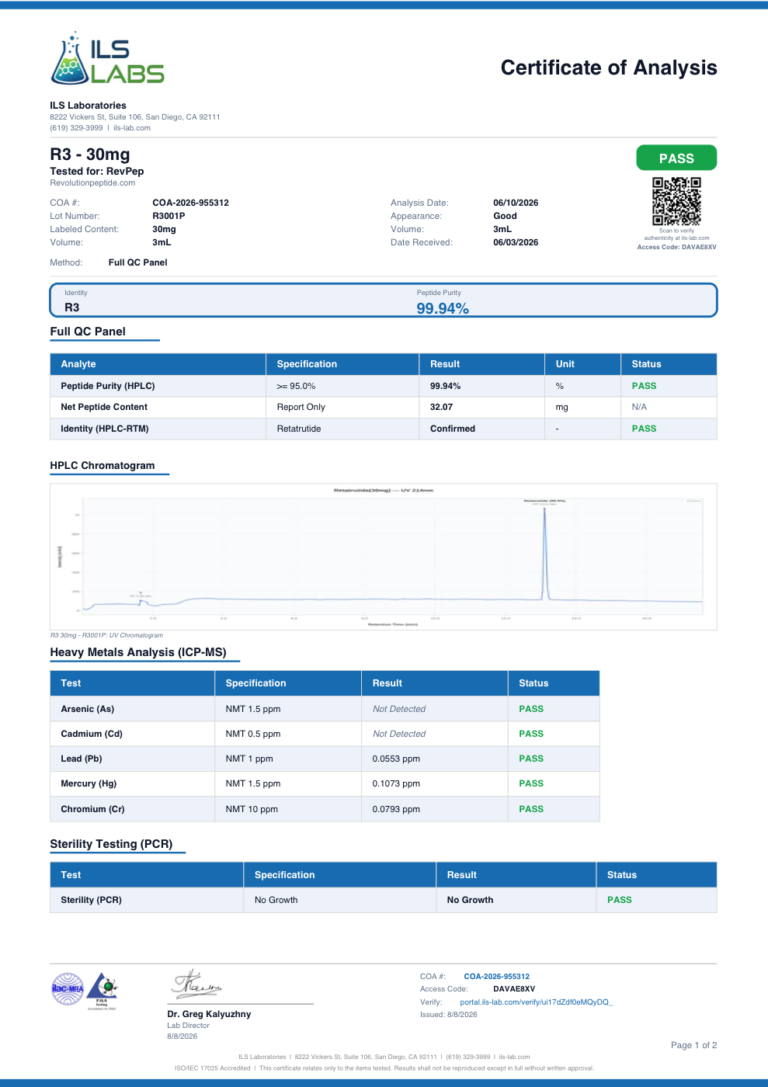Click the Analysis Date 06/10/2026
This screenshot has width=768, height=1087.
[x=516, y=202]
